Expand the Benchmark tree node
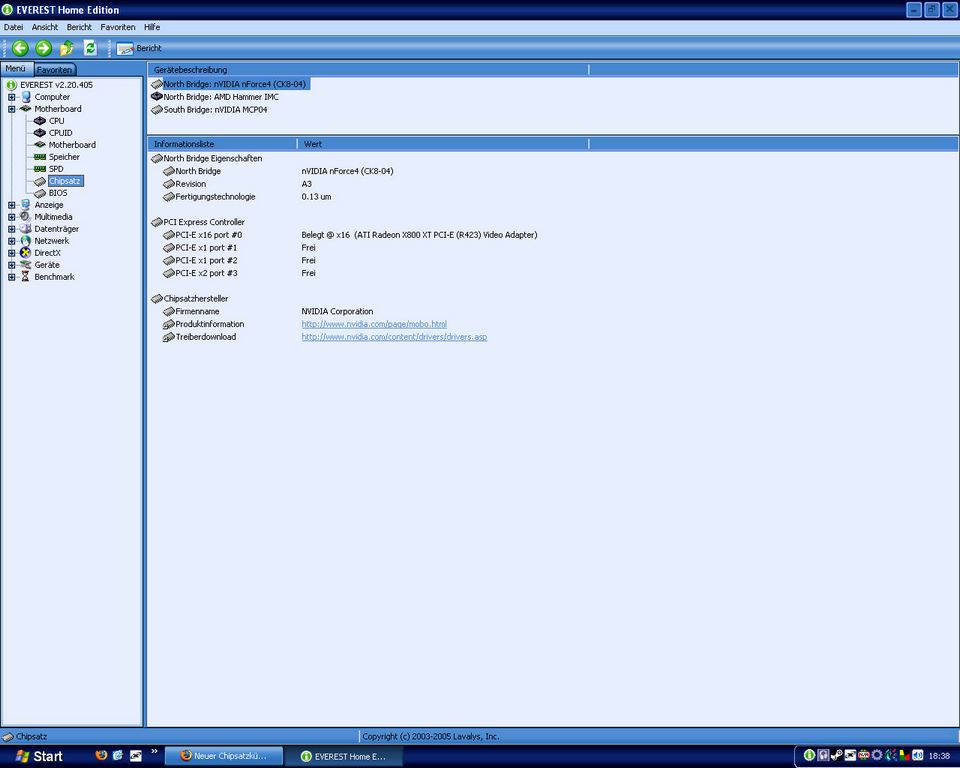Viewport: 960px width, 768px height. [x=12, y=277]
